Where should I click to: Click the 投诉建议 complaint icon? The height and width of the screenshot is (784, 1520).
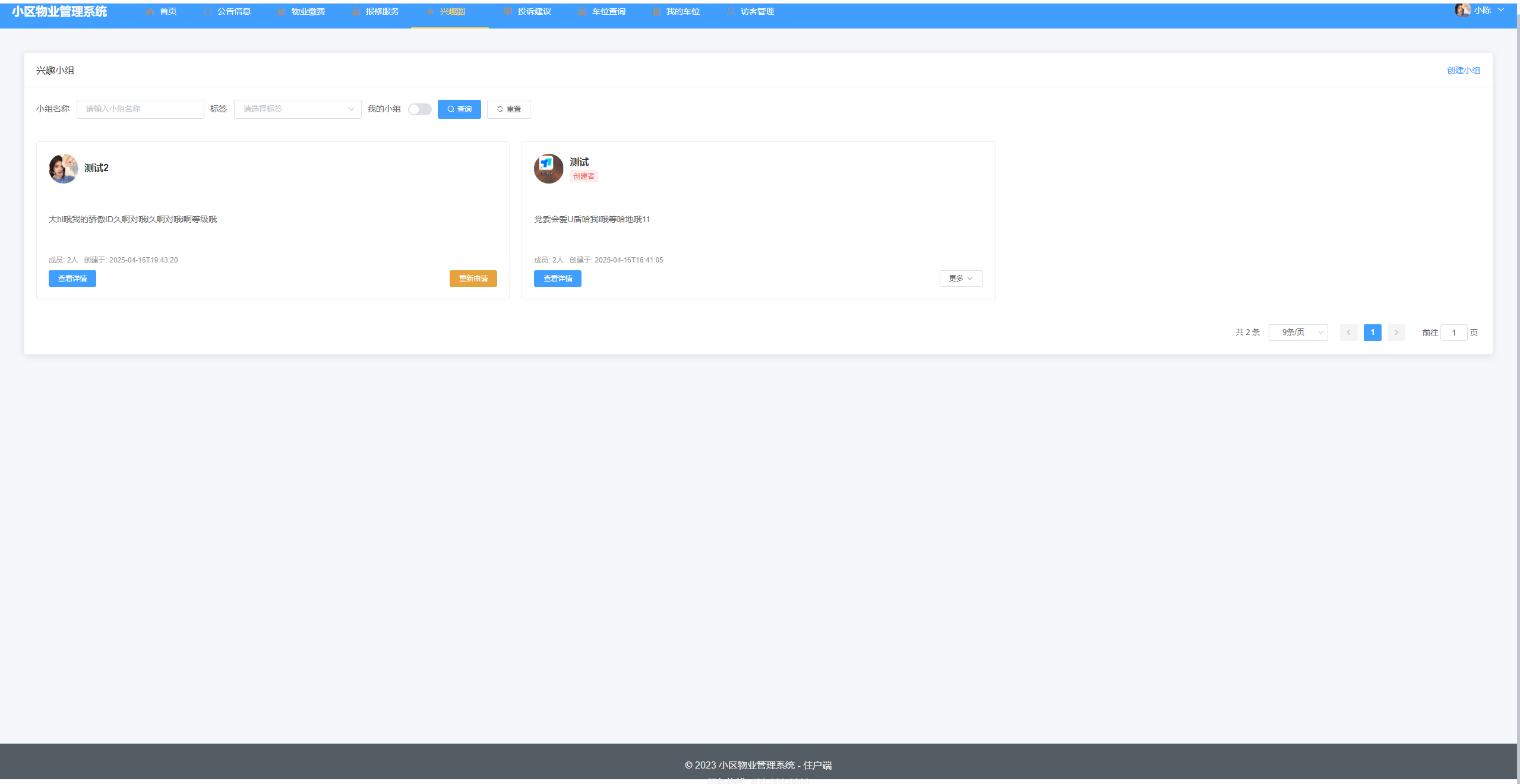(508, 12)
